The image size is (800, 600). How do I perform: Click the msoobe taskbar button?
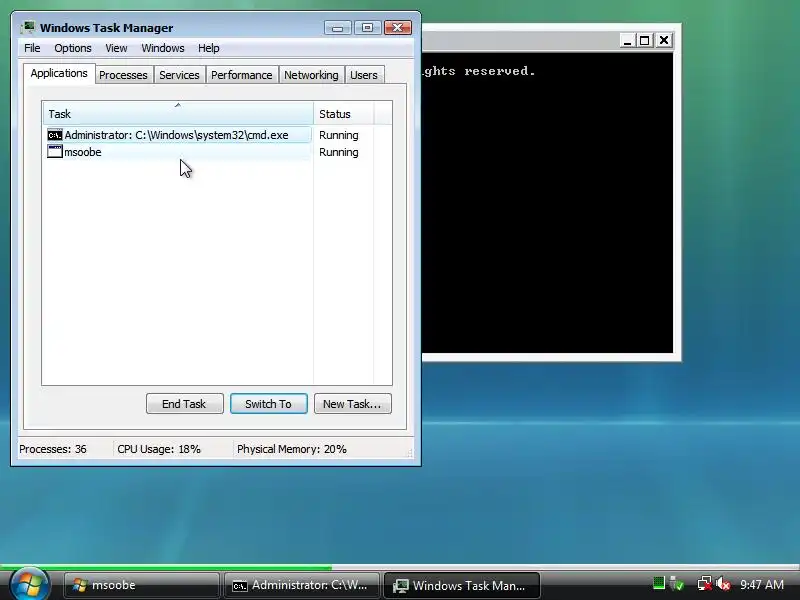141,585
